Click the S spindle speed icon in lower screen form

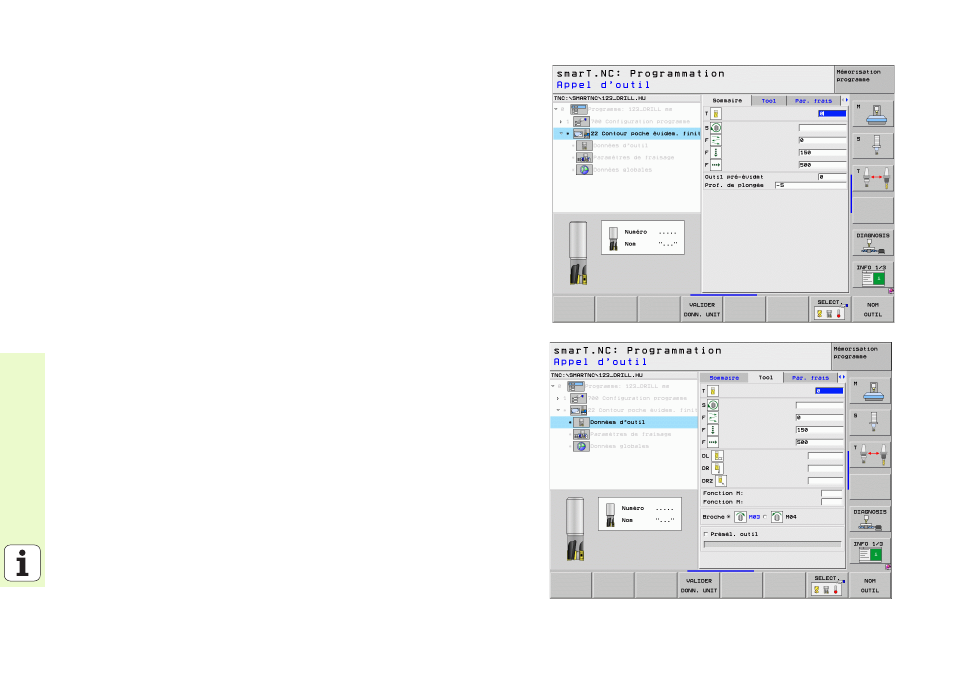tap(713, 405)
